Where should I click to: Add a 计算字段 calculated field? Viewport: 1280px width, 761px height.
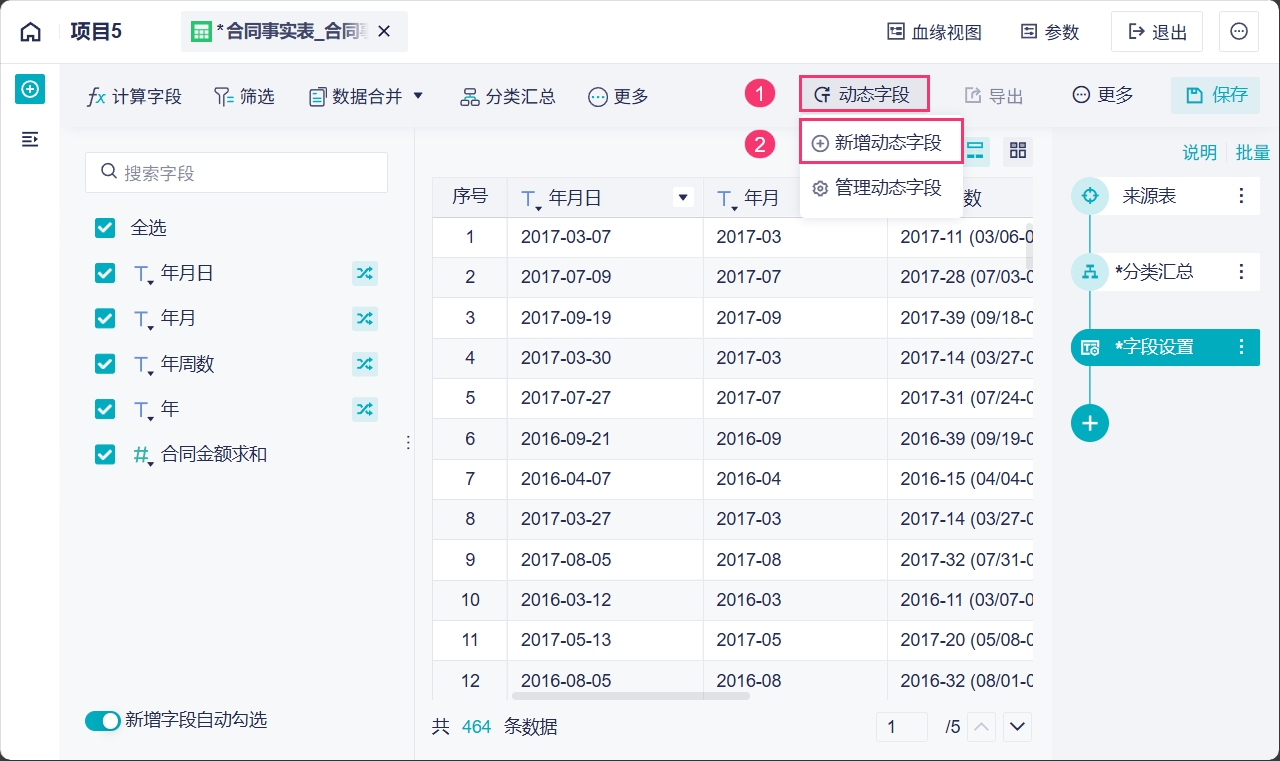[134, 96]
